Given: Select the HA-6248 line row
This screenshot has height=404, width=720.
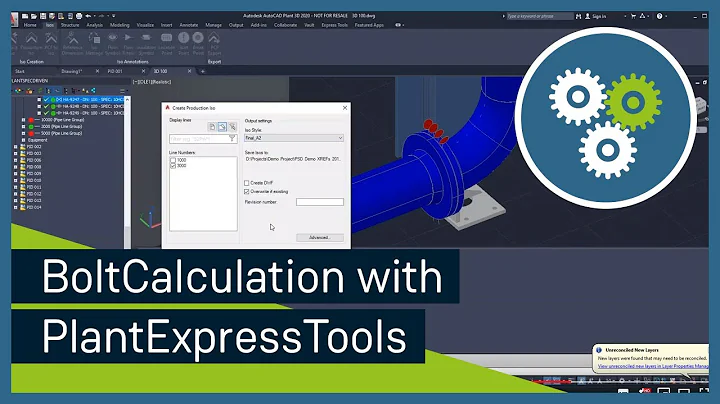Looking at the screenshot, I should (x=84, y=107).
